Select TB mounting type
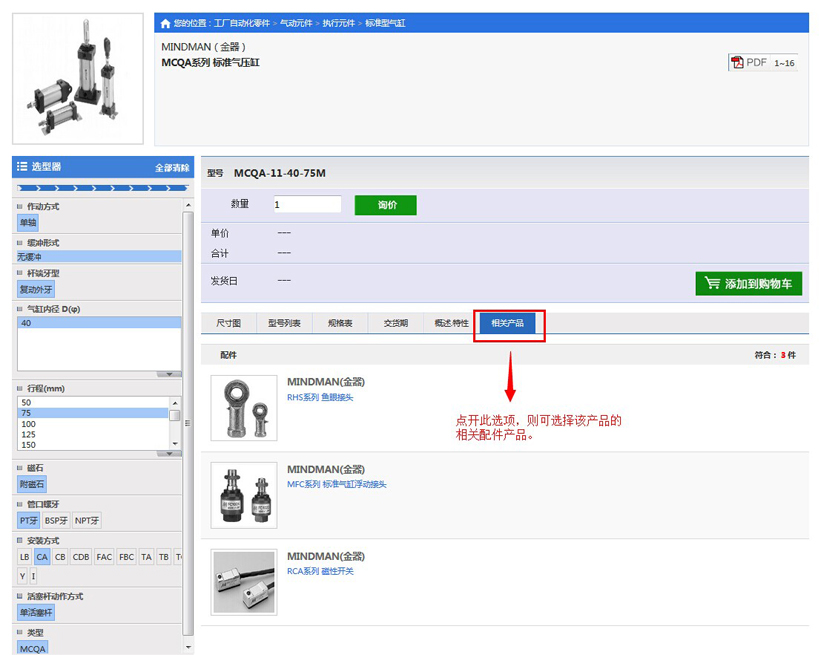The width and height of the screenshot is (820, 655). (164, 557)
